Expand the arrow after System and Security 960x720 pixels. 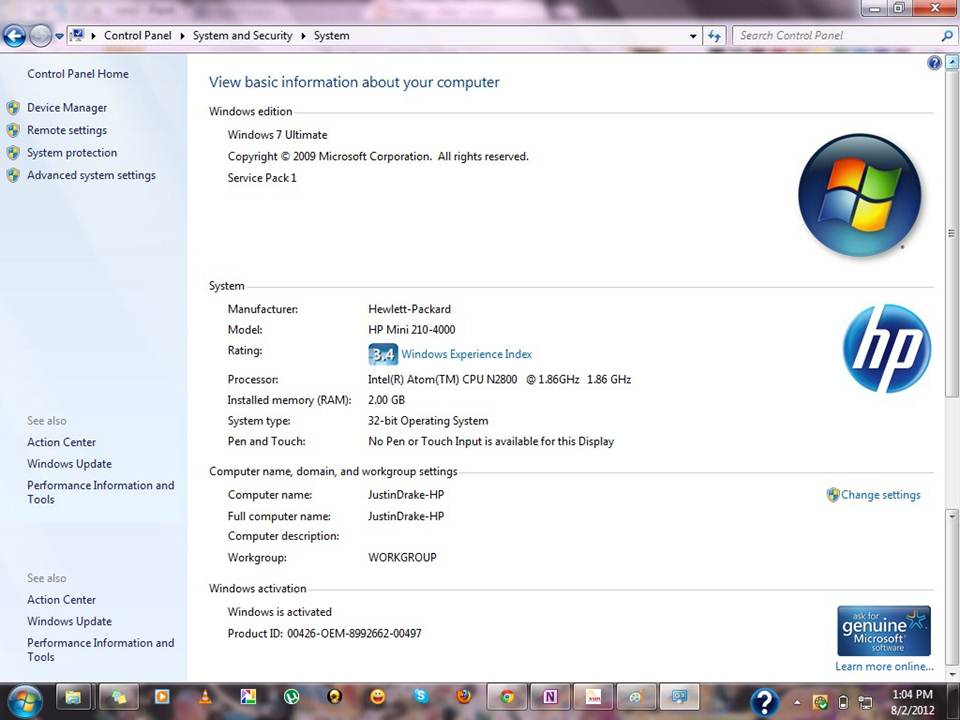303,36
